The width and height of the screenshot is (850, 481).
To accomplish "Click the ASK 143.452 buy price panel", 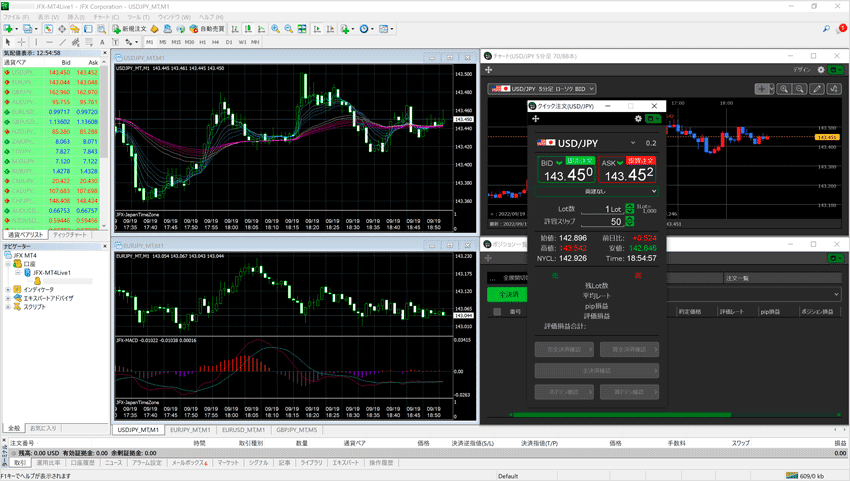I will pyautogui.click(x=627, y=169).
